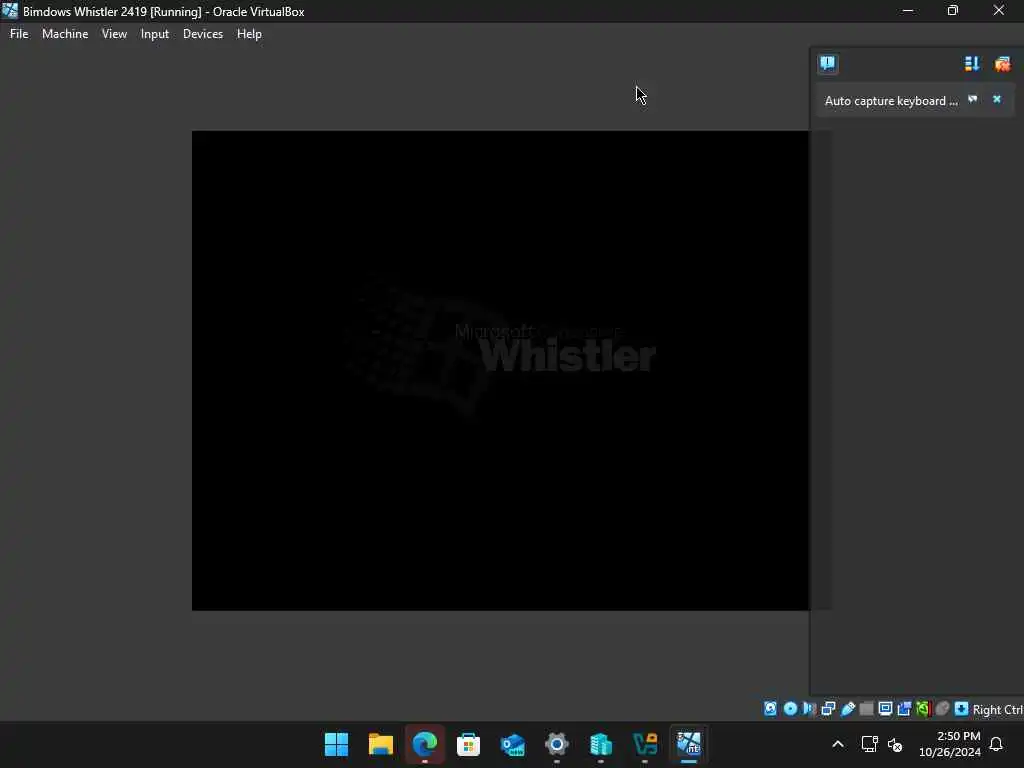Open Outlook from taskbar
This screenshot has width=1024, height=768.
pyautogui.click(x=513, y=744)
